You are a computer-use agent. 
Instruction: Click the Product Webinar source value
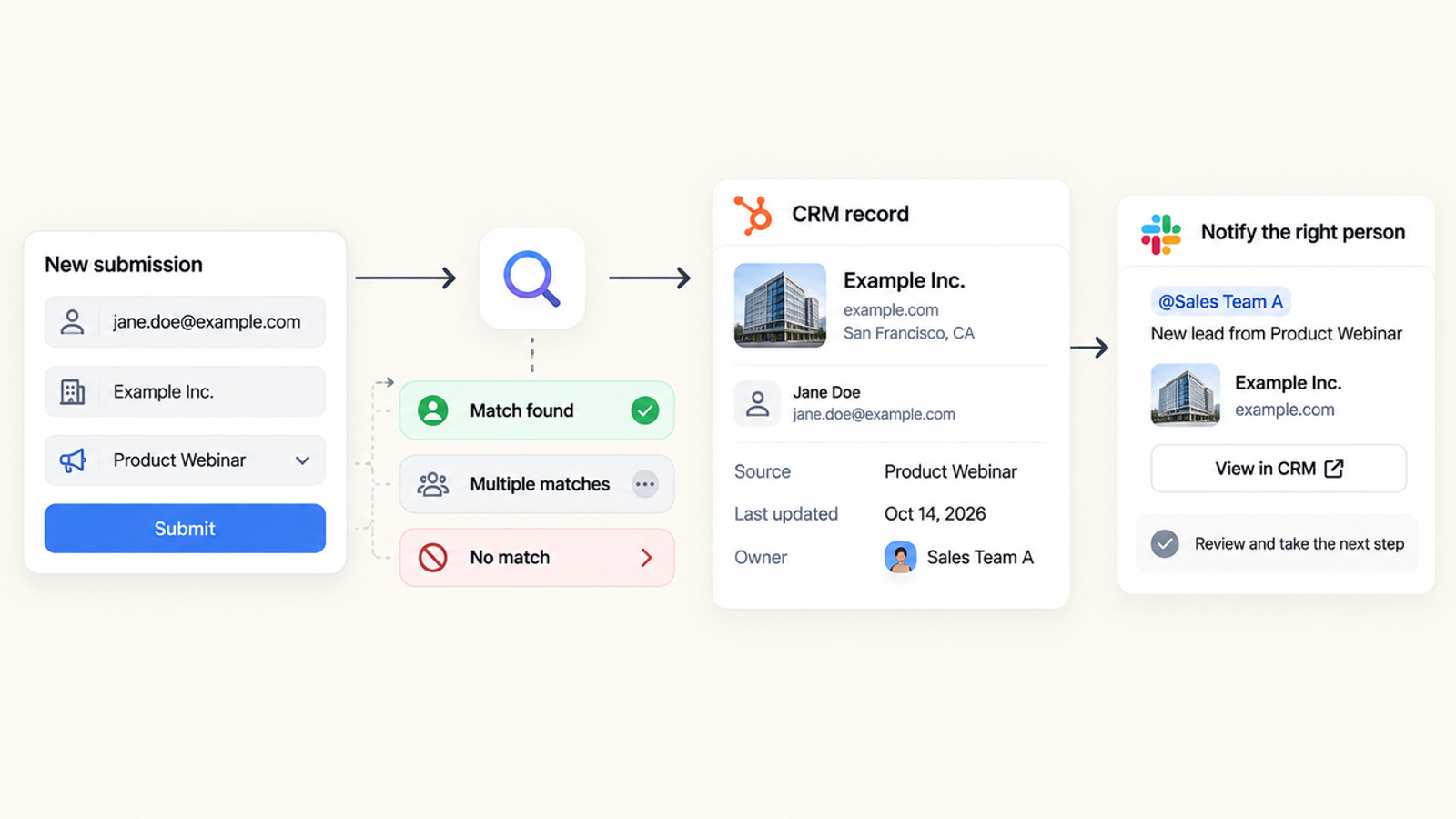pyautogui.click(x=951, y=471)
